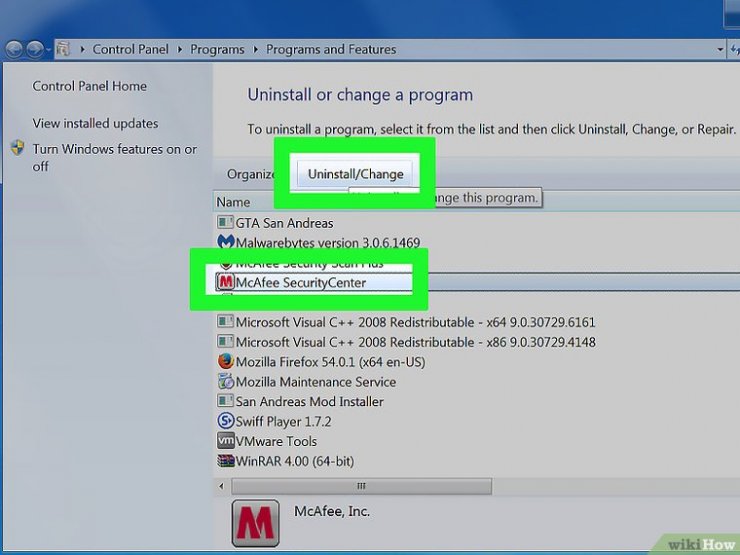This screenshot has width=740, height=555.
Task: Open Control Panel Home link
Action: pyautogui.click(x=89, y=86)
